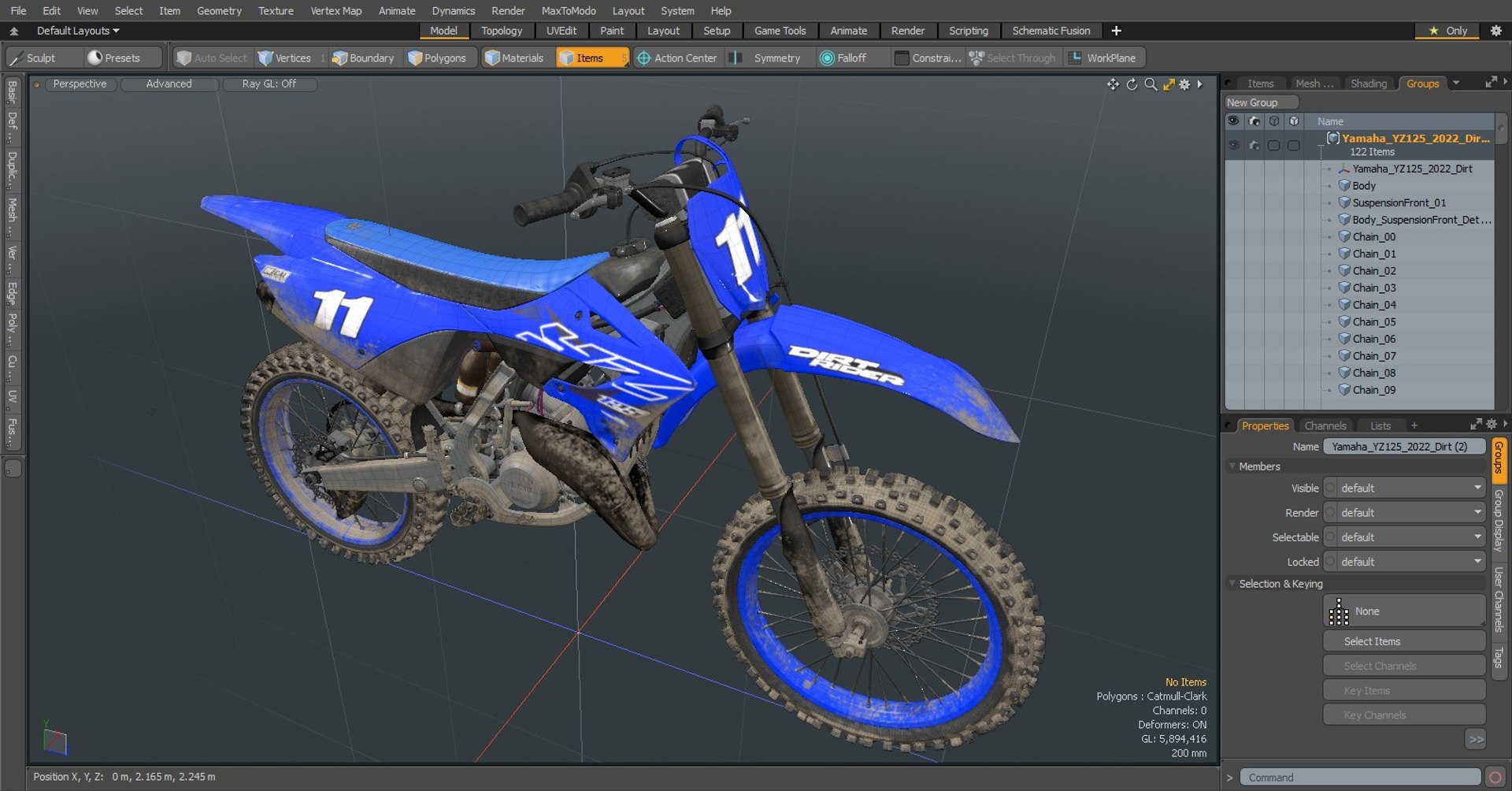Click the Key Channels button
The width and height of the screenshot is (1512, 791).
click(1404, 715)
